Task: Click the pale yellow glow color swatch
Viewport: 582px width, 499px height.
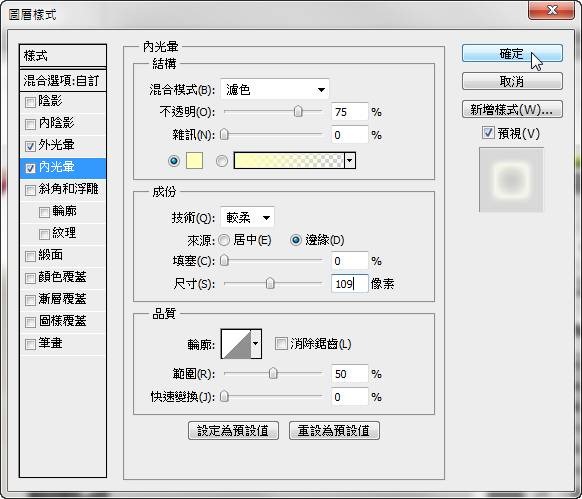Action: coord(194,160)
